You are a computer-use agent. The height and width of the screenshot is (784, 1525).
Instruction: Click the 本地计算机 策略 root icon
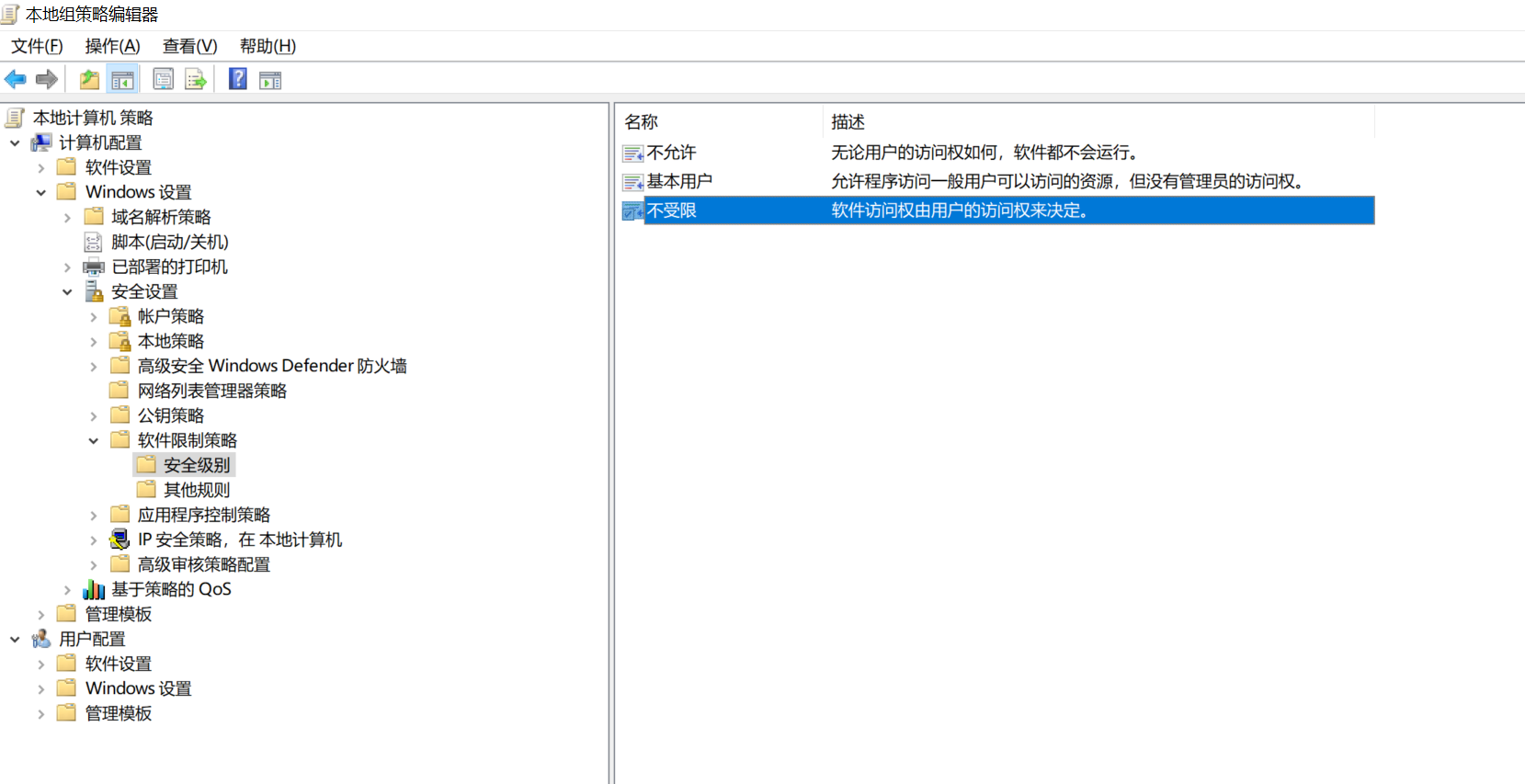tap(14, 118)
